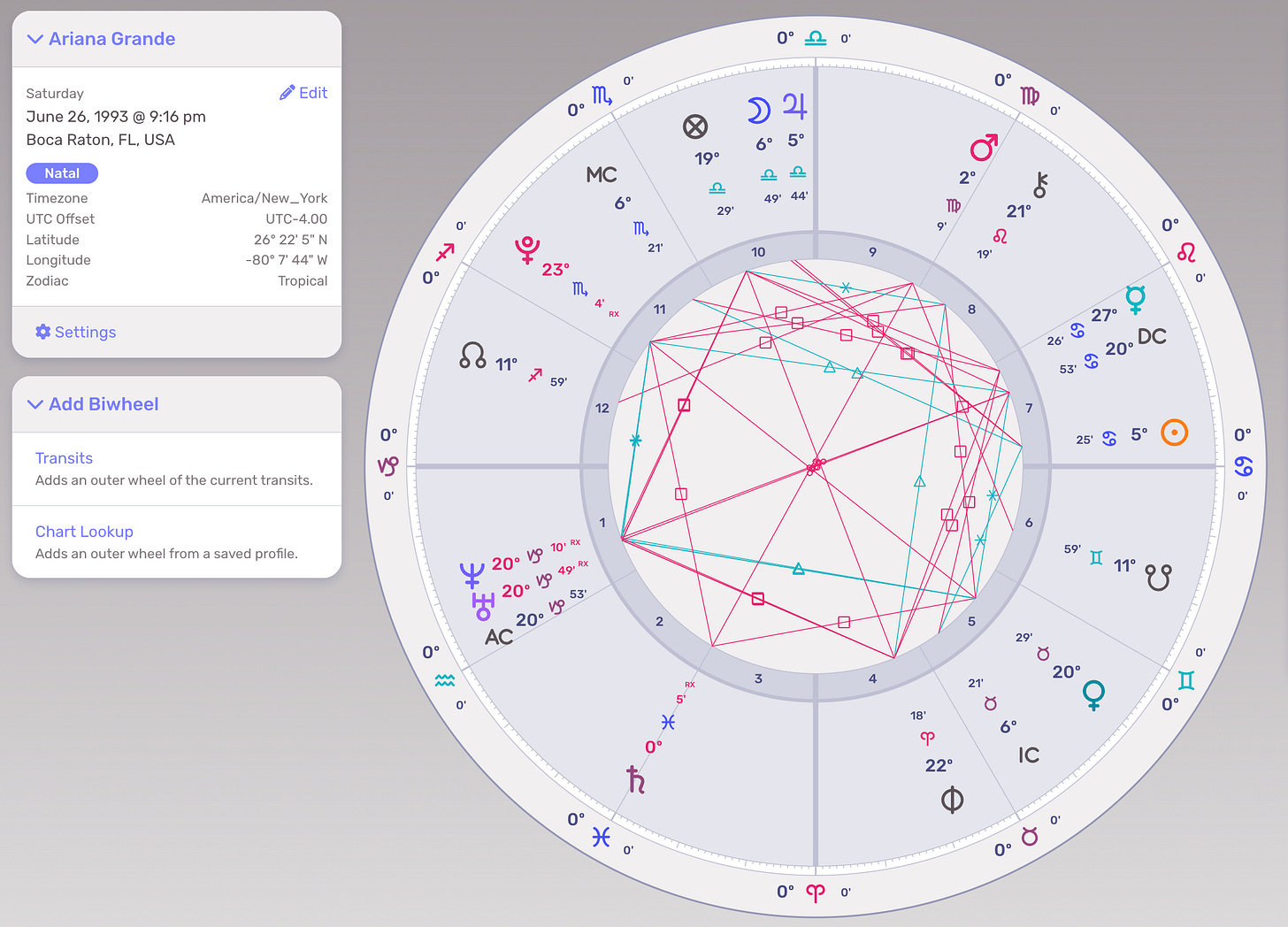Click the IC label
This screenshot has width=1288, height=927.
1029,755
